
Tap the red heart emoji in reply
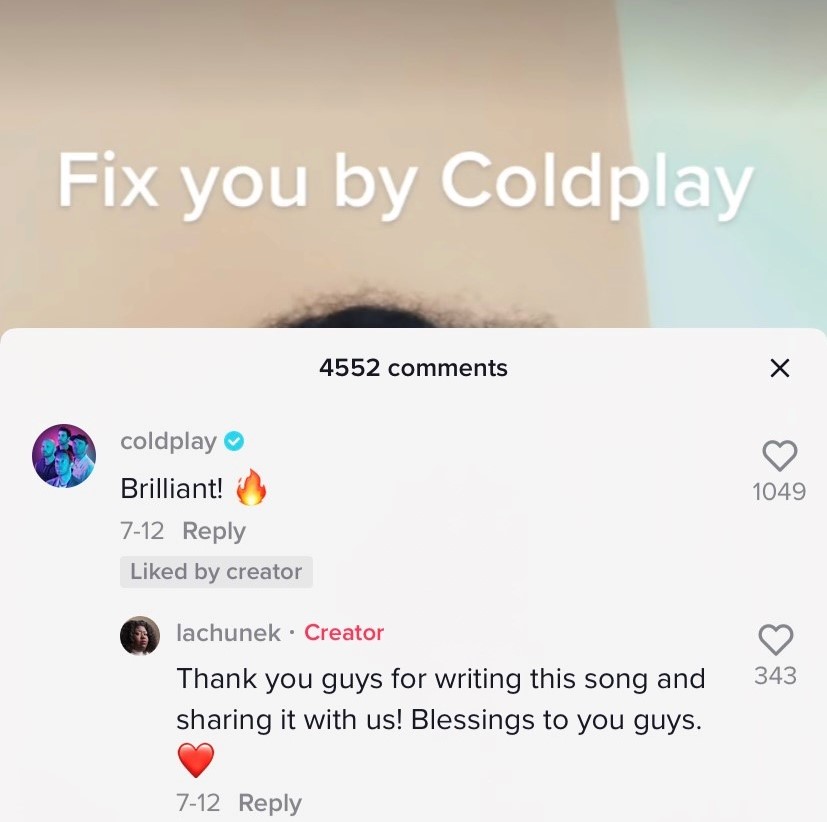tap(196, 760)
